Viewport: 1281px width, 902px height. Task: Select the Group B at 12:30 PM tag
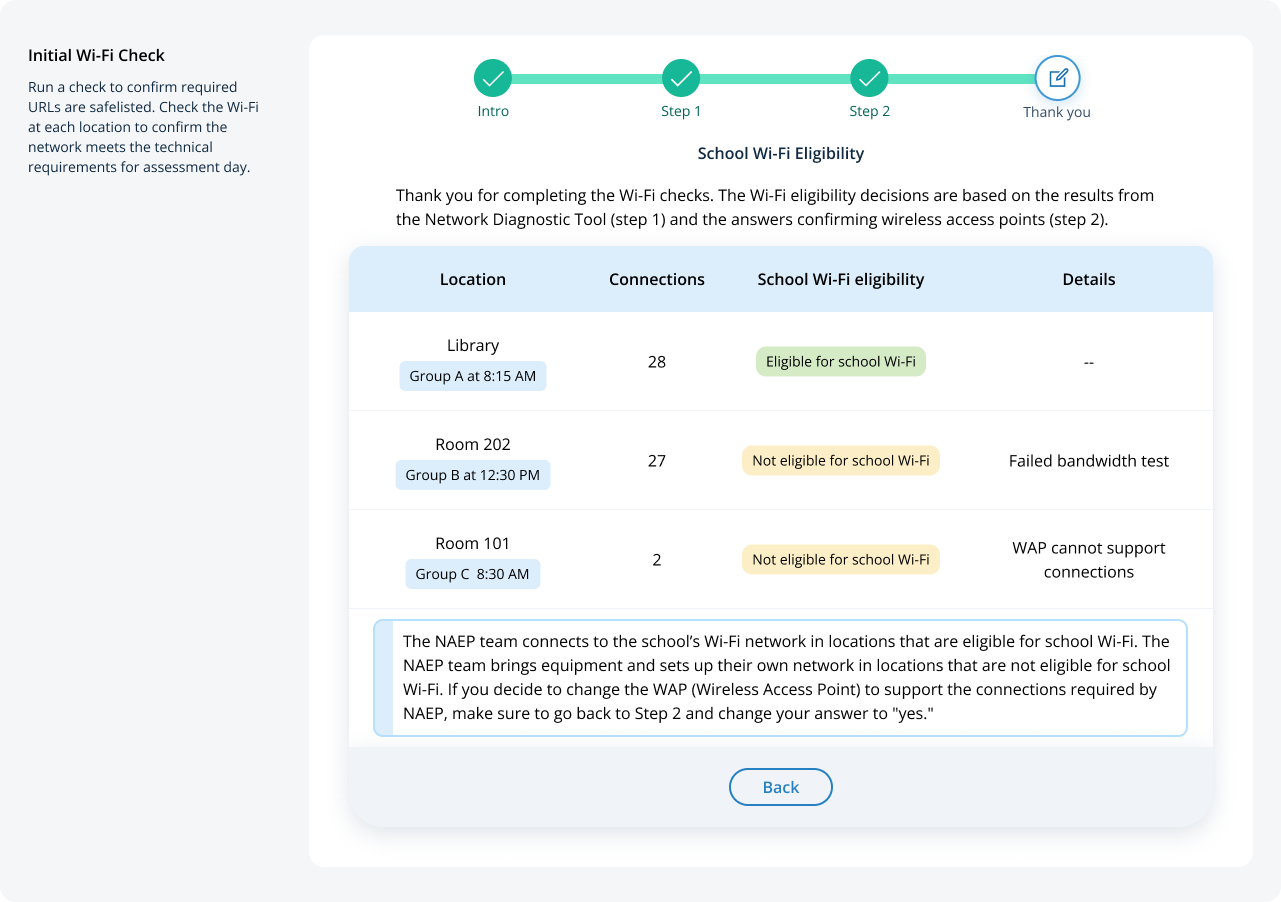coord(473,475)
